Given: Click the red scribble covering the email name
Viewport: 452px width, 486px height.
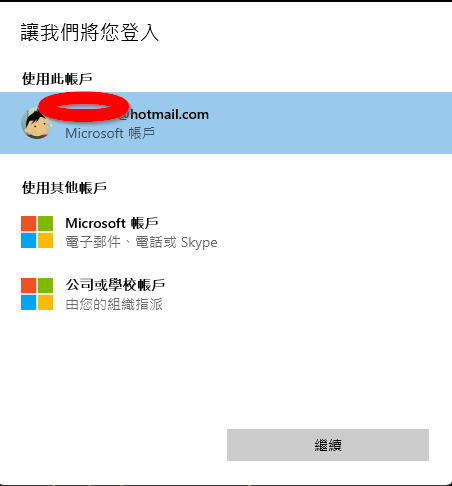Looking at the screenshot, I should (83, 107).
